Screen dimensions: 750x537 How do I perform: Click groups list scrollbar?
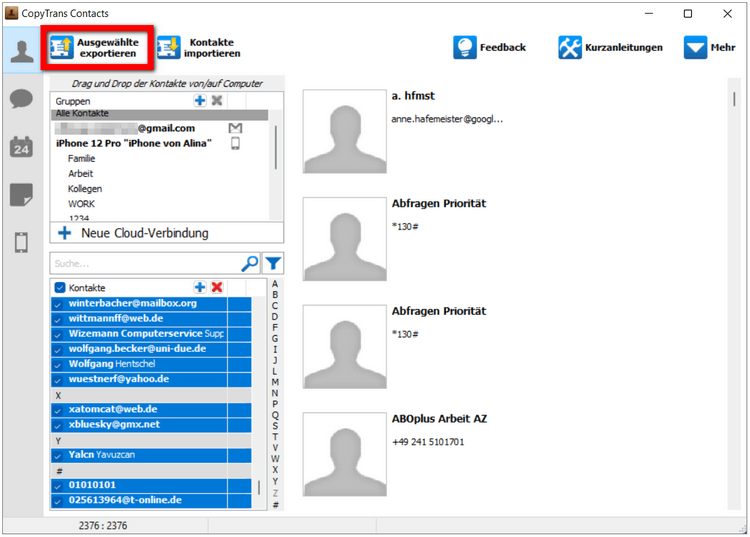(276, 147)
